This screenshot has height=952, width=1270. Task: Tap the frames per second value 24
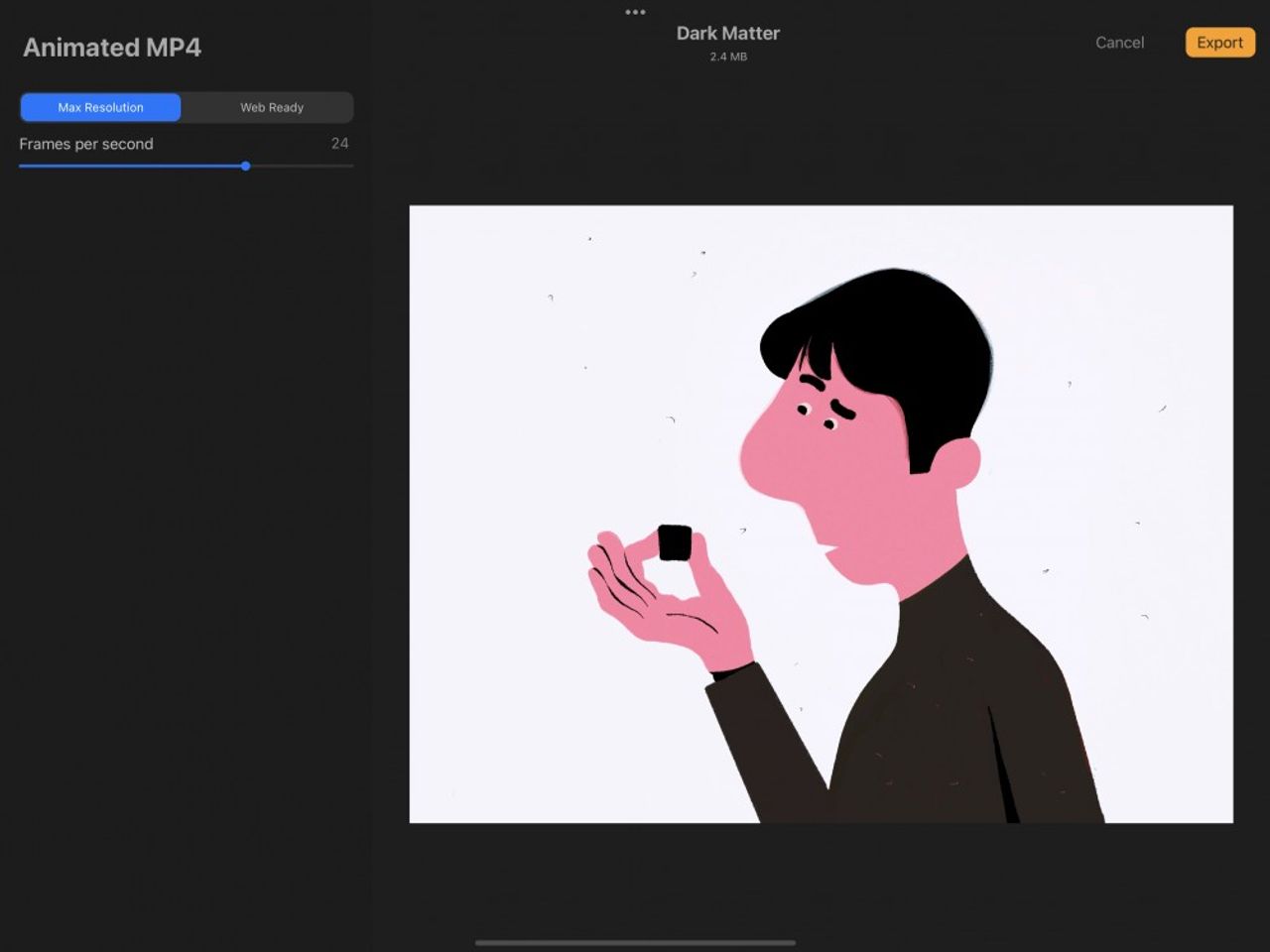[339, 144]
